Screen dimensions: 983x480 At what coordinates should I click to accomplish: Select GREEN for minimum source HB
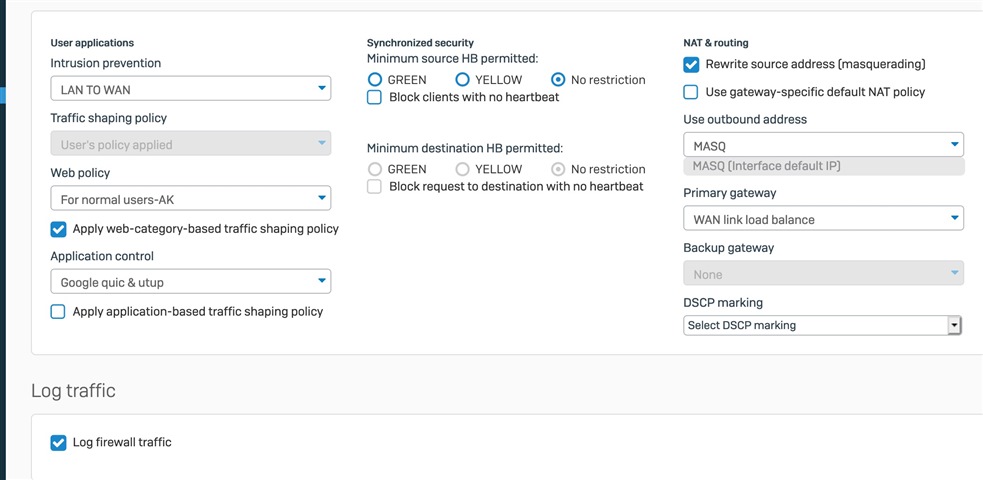pos(374,80)
